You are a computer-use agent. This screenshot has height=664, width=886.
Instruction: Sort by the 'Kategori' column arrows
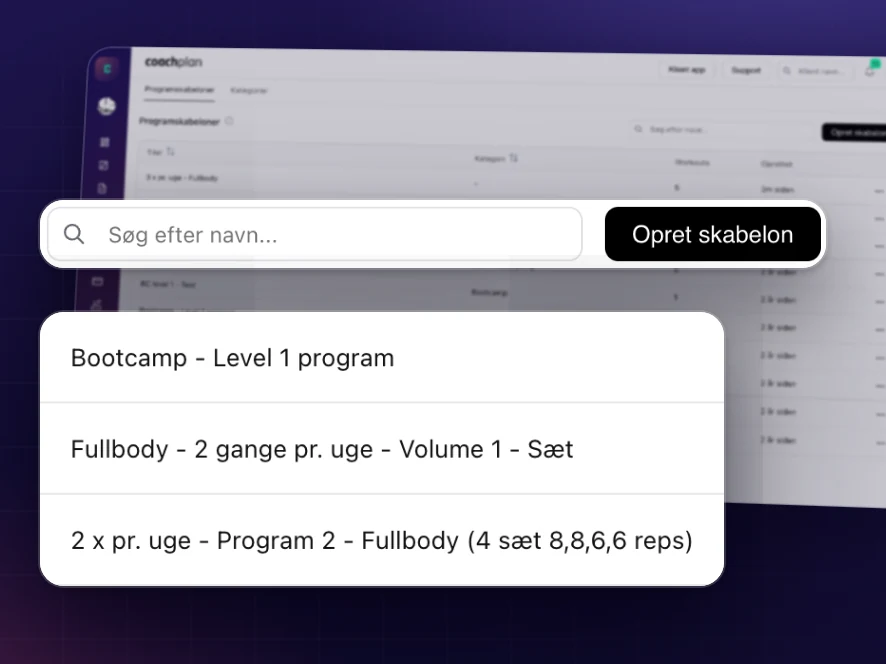pyautogui.click(x=513, y=158)
